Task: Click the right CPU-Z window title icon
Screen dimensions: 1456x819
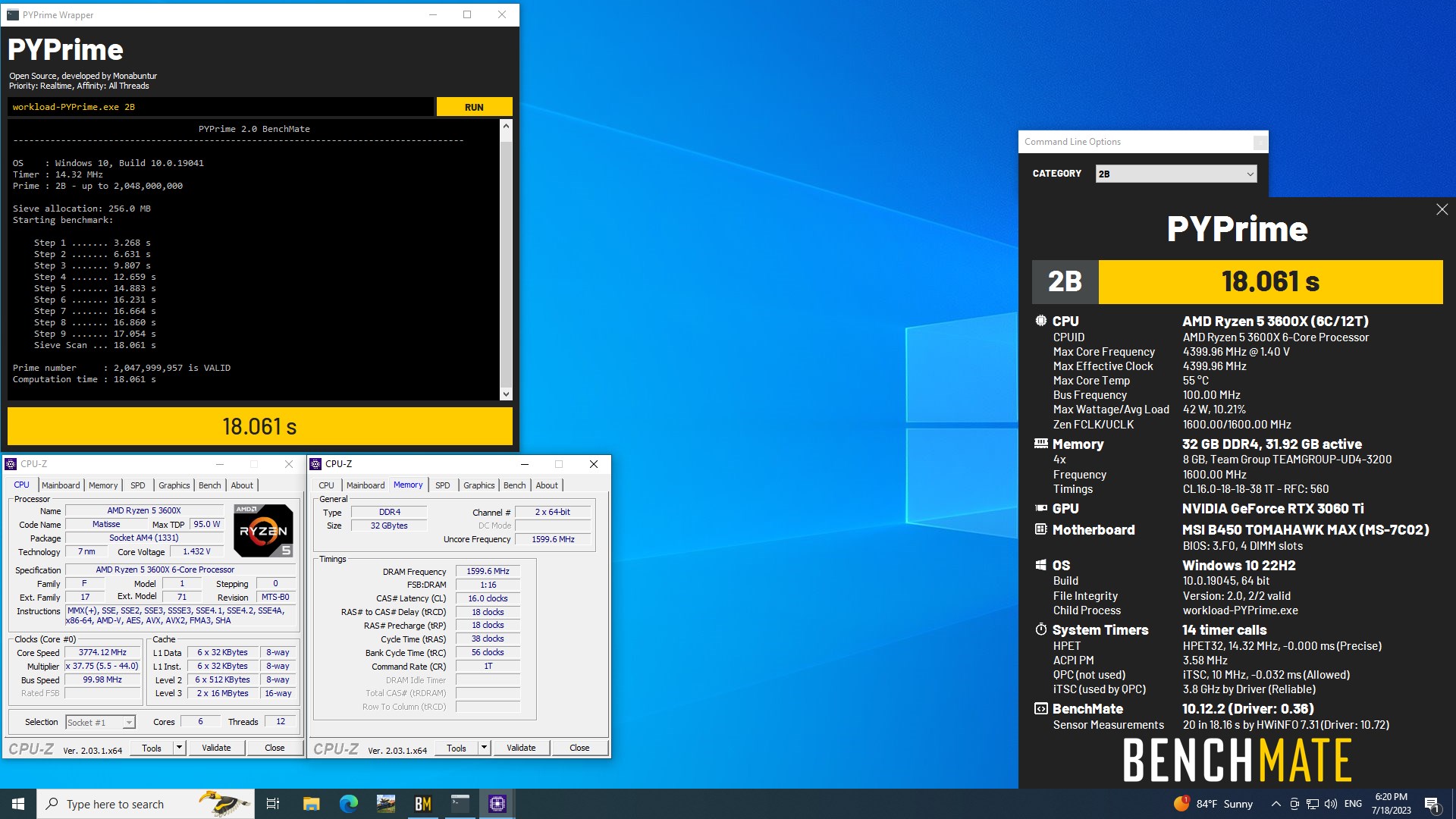Action: tap(315, 464)
